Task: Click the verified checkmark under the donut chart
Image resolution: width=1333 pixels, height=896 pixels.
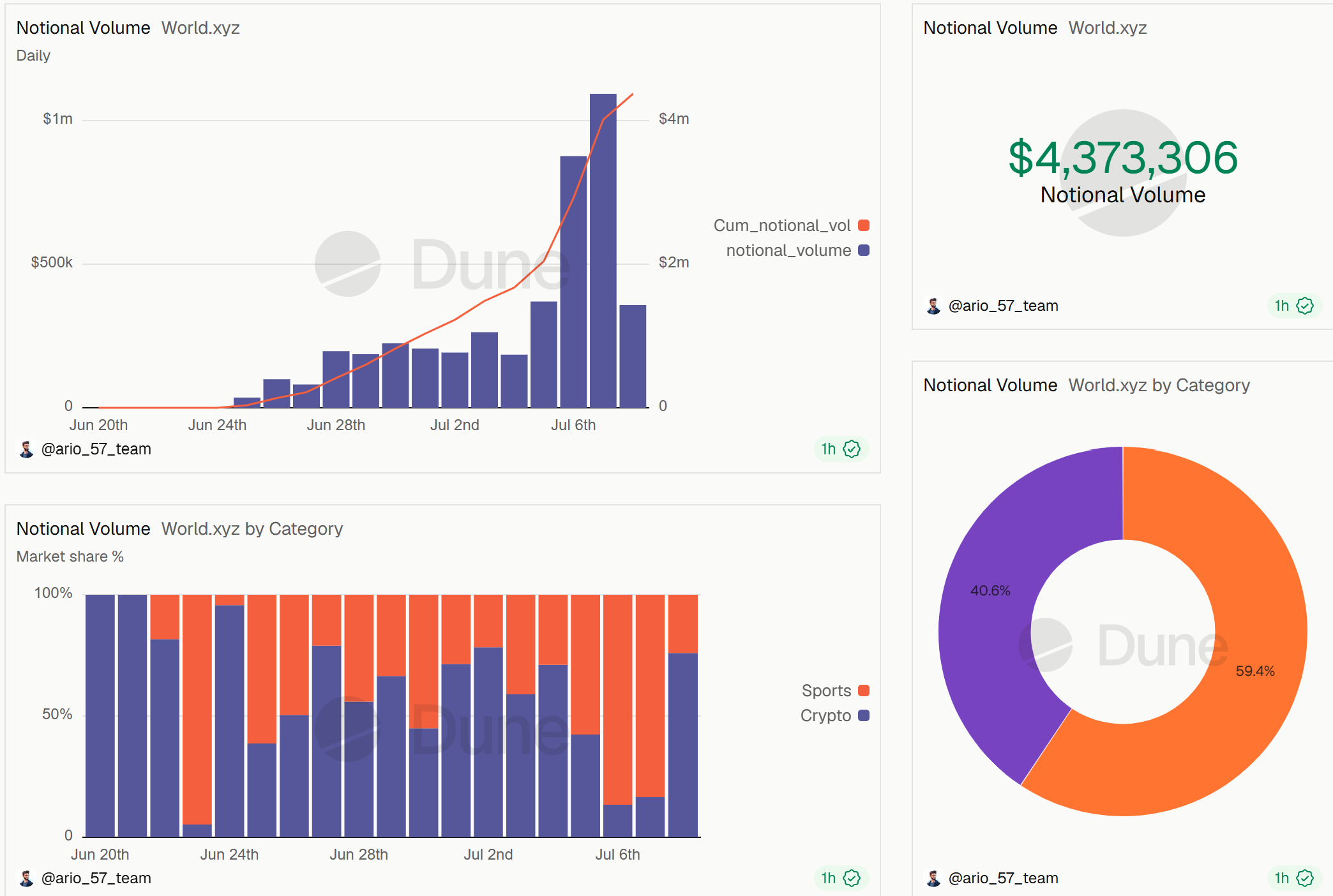Action: coord(1305,878)
